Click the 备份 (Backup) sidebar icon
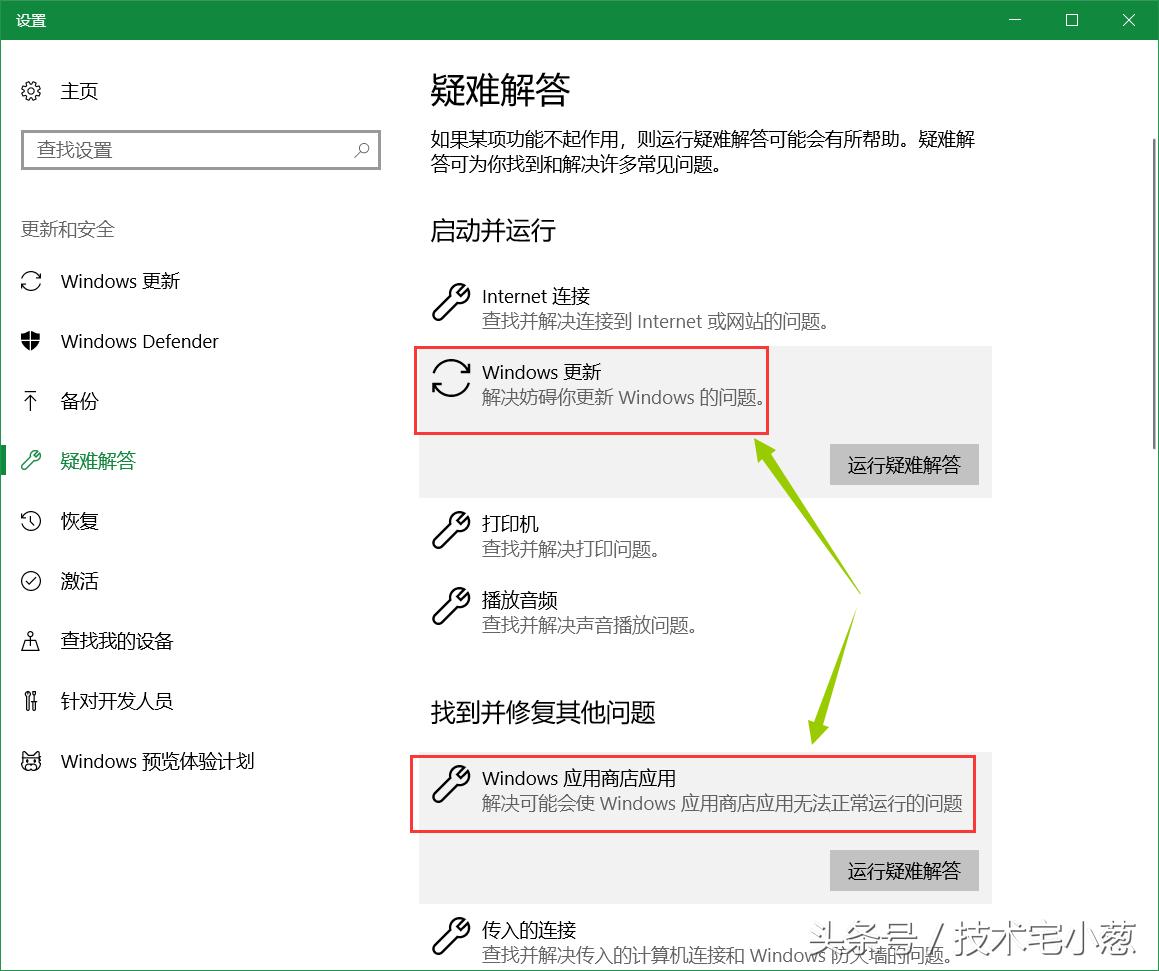1159x971 pixels. pyautogui.click(x=33, y=401)
